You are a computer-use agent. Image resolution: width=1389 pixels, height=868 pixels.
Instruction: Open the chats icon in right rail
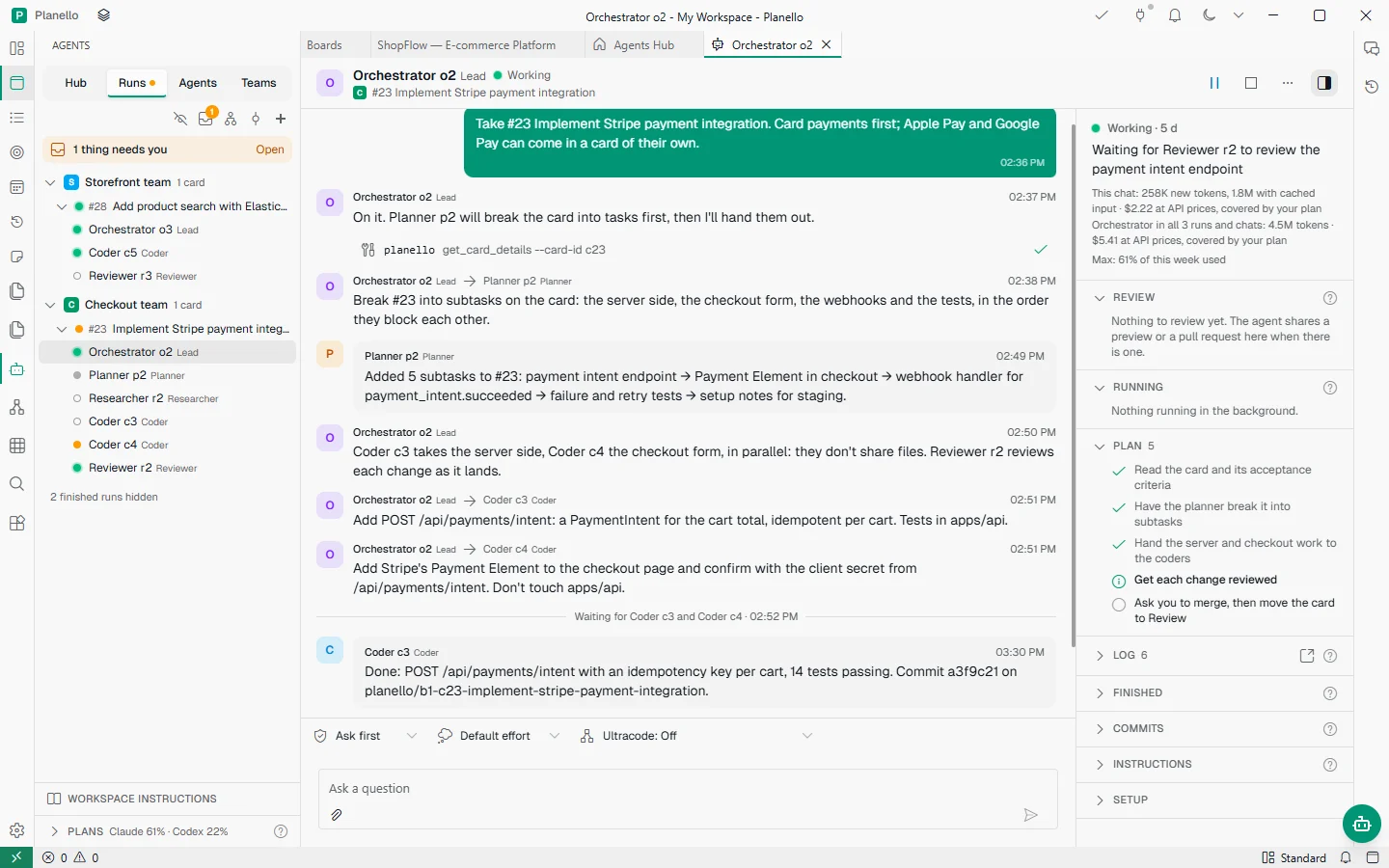click(x=1372, y=48)
